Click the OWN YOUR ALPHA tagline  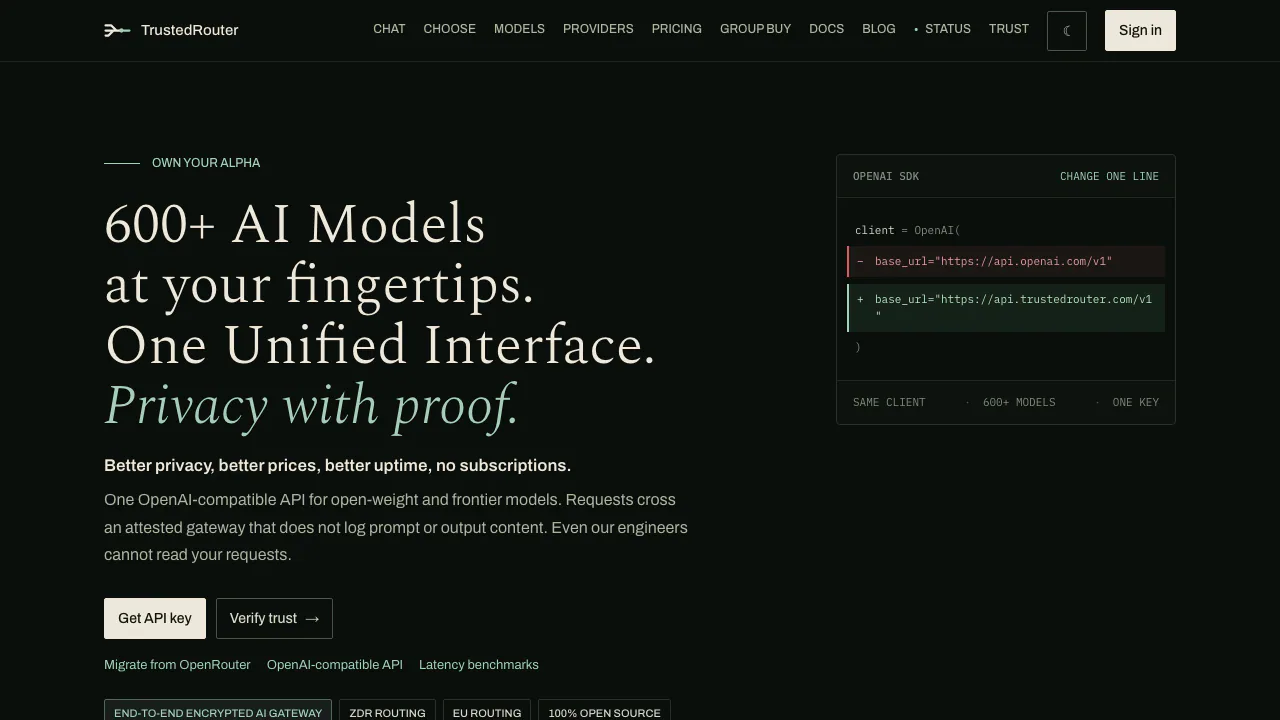coord(206,163)
